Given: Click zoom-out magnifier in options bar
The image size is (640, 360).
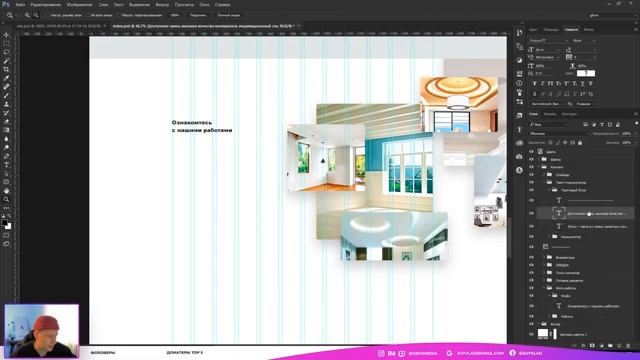Looking at the screenshot, I should [36, 15].
